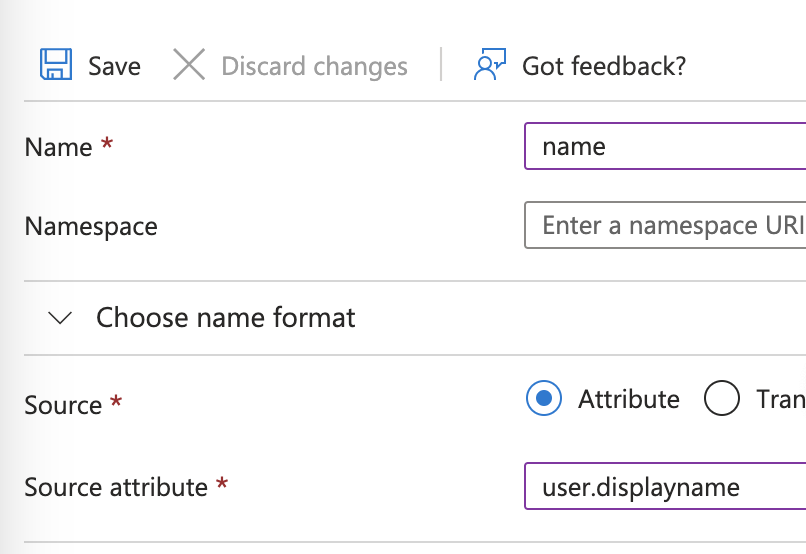
Task: Click the Name field label
Action: (x=59, y=147)
